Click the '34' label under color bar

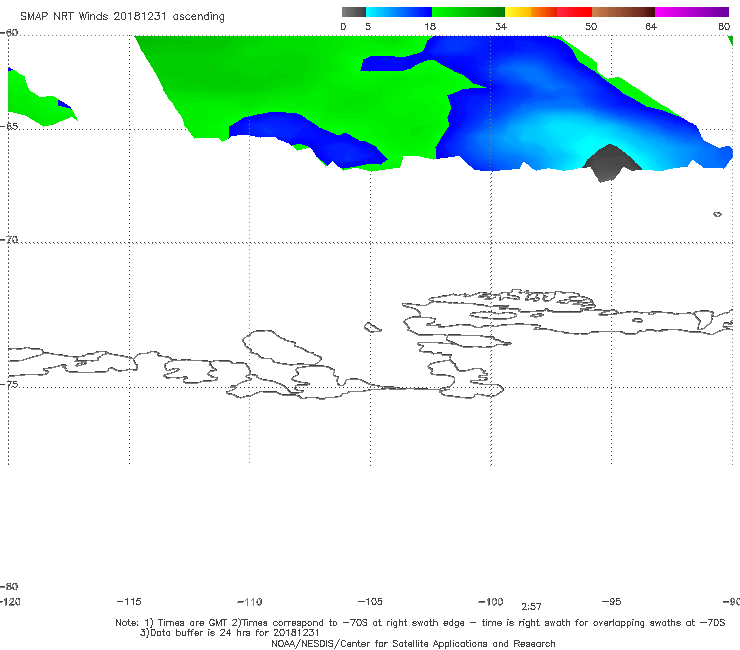click(501, 27)
